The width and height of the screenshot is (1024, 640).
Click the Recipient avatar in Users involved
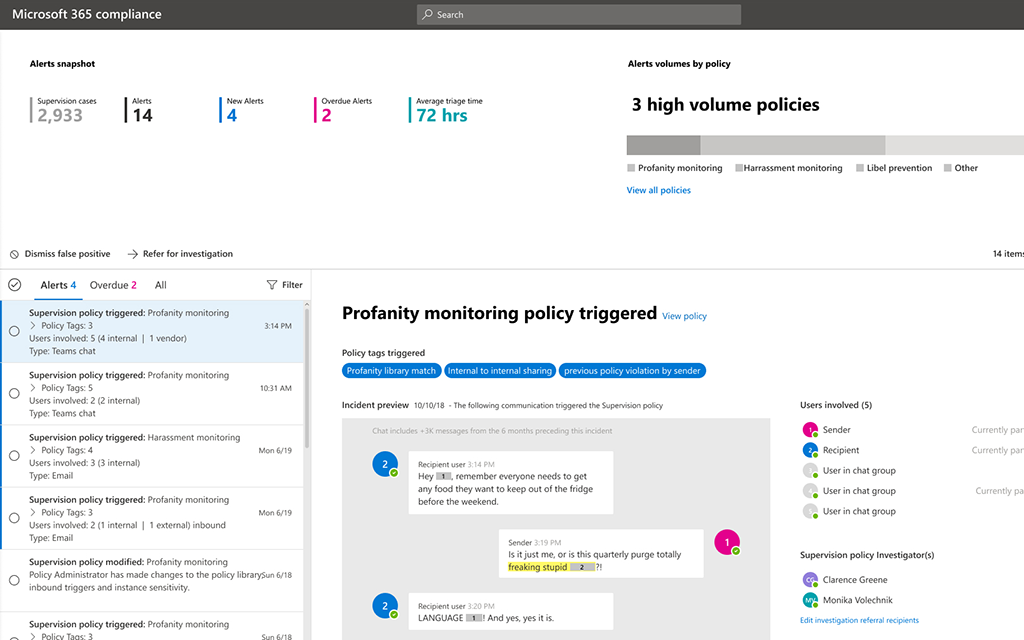(x=810, y=450)
